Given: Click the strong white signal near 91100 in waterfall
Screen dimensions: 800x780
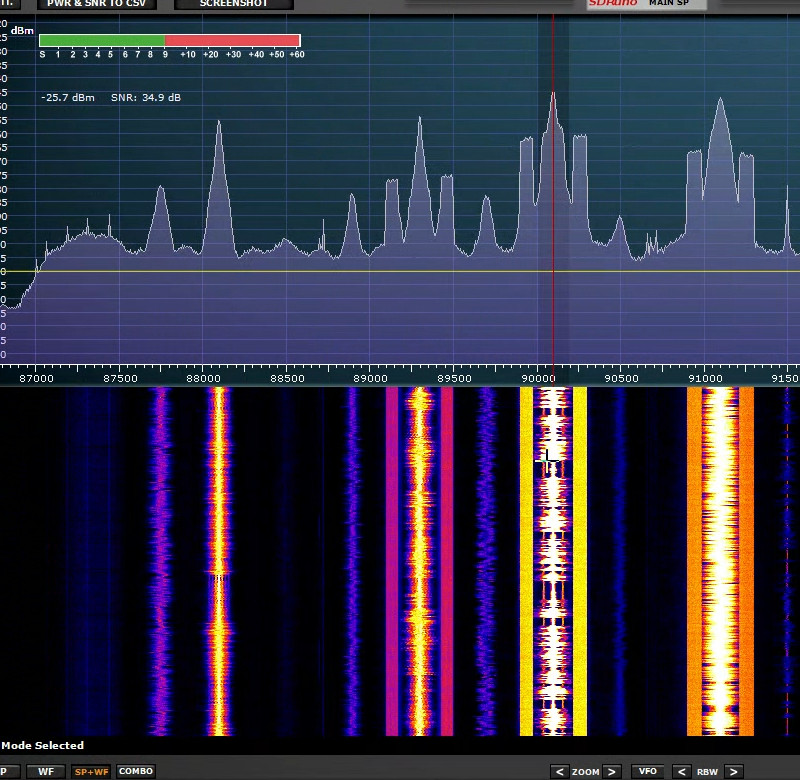Looking at the screenshot, I should point(720,561).
